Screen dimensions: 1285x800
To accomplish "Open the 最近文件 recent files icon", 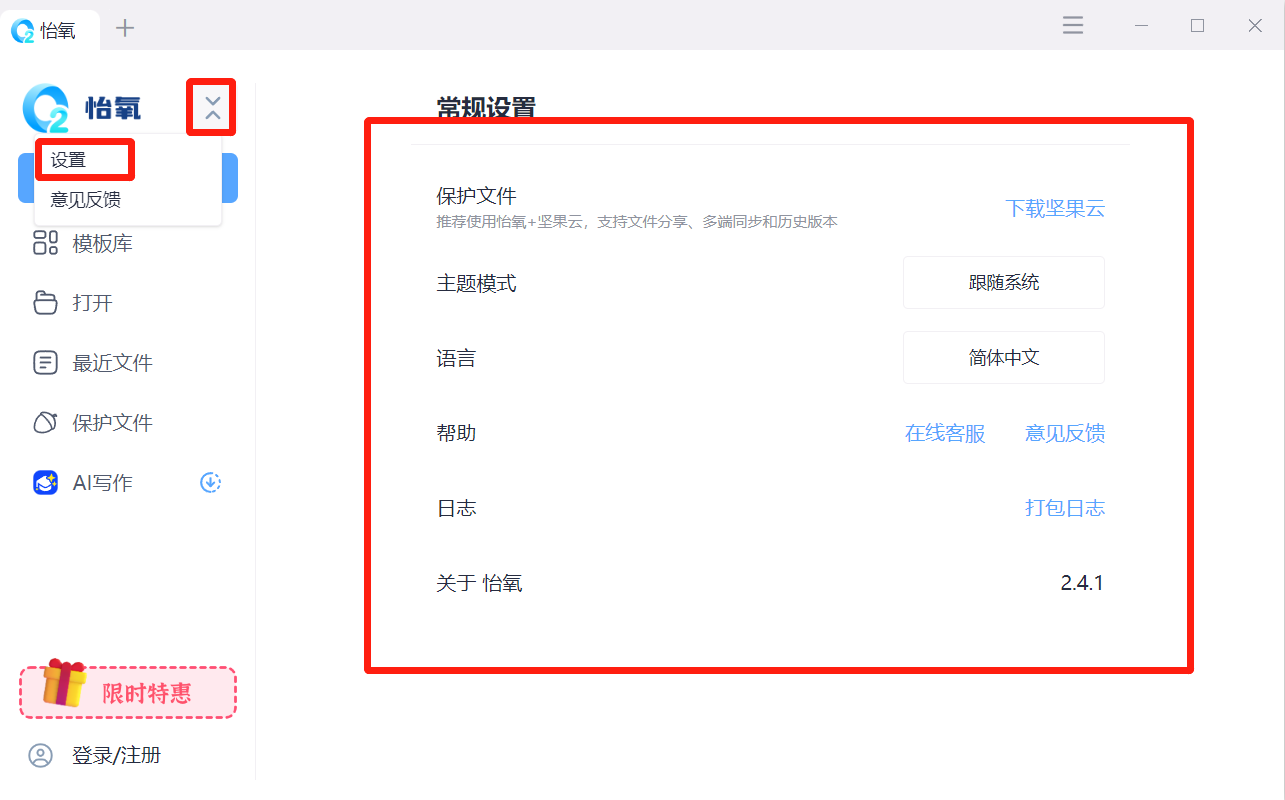I will click(x=45, y=363).
